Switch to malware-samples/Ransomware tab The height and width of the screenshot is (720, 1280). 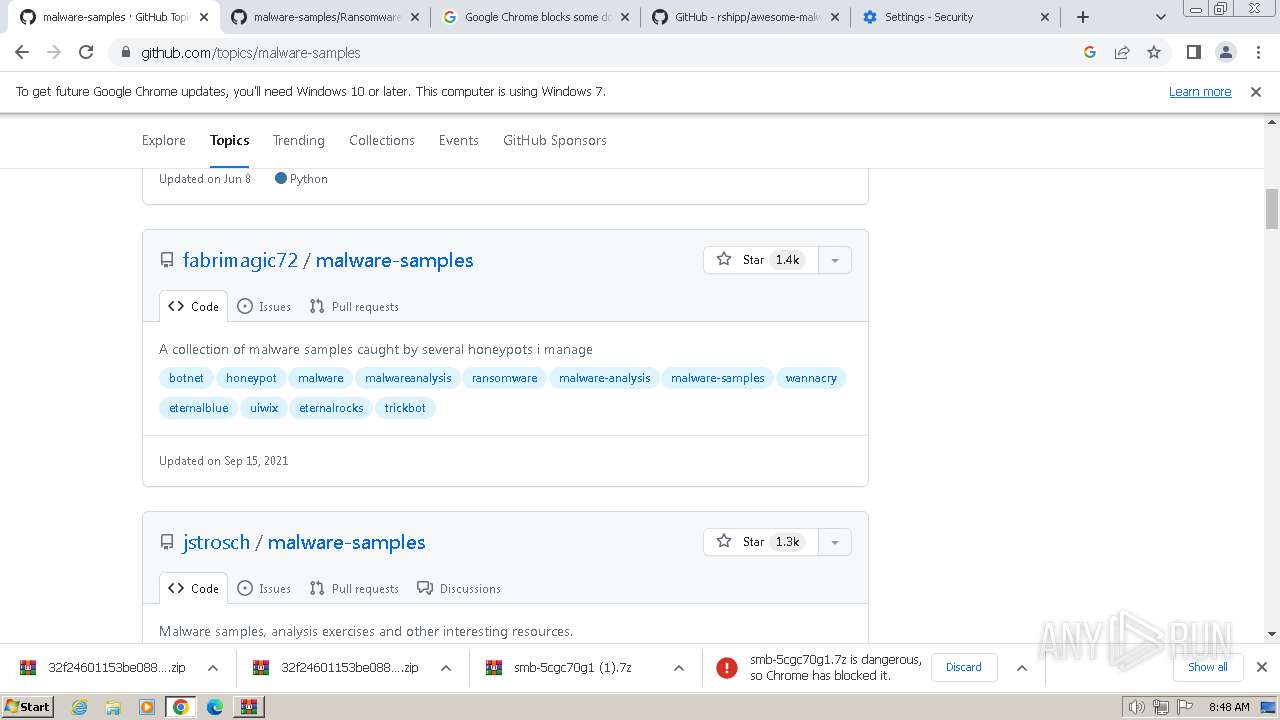[x=325, y=17]
